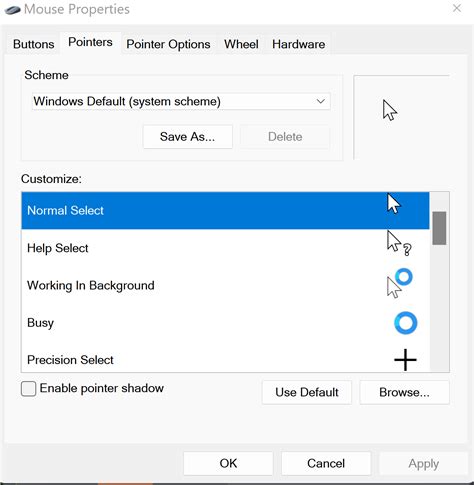Screen dimensions: 474x485
Task: Select the Windows Default scheme combo box
Action: pos(181,101)
